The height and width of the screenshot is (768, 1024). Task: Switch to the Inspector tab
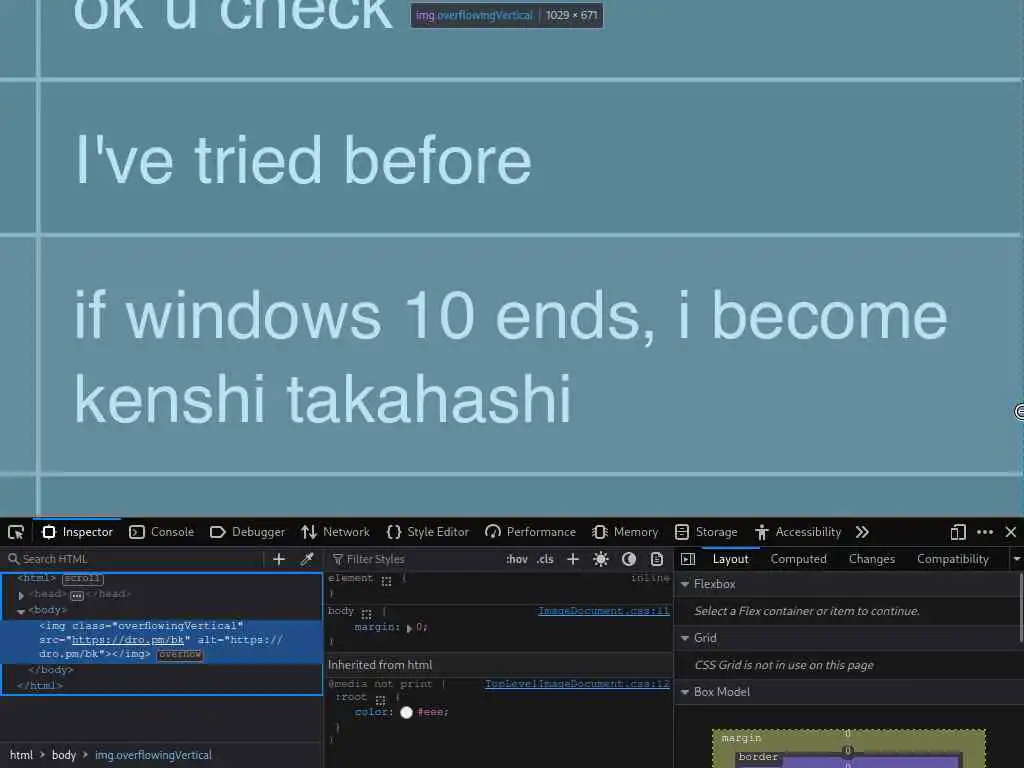pyautogui.click(x=78, y=532)
